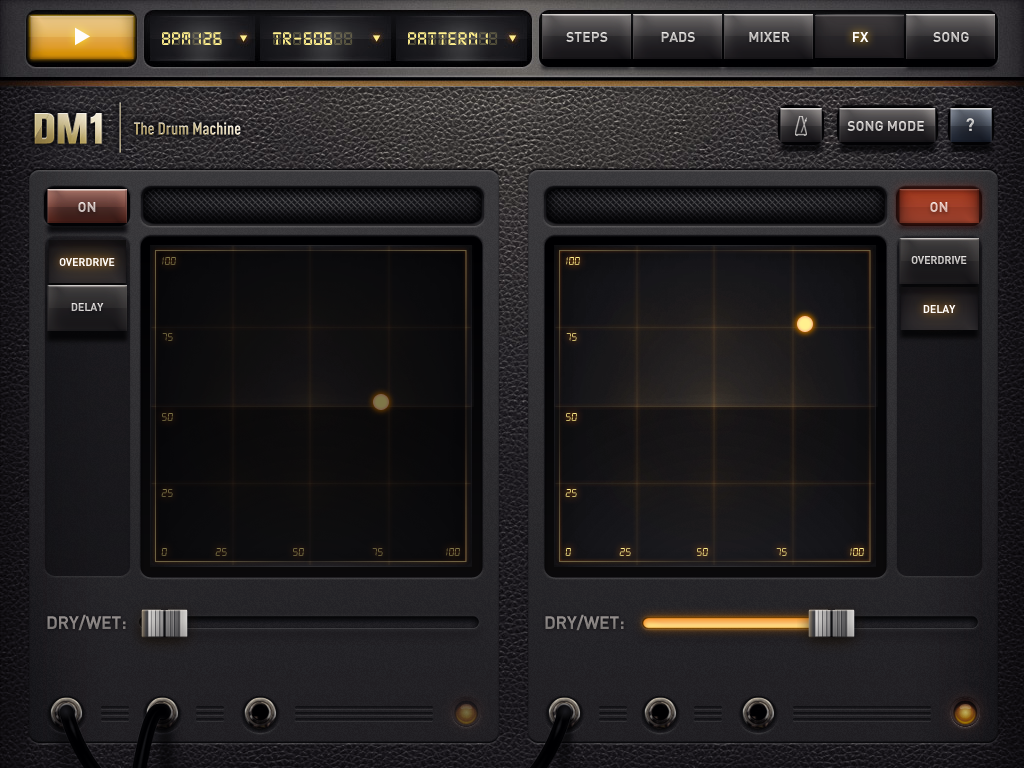Expand the TR-606 drum kit dropdown
The image size is (1024, 768).
click(x=327, y=39)
